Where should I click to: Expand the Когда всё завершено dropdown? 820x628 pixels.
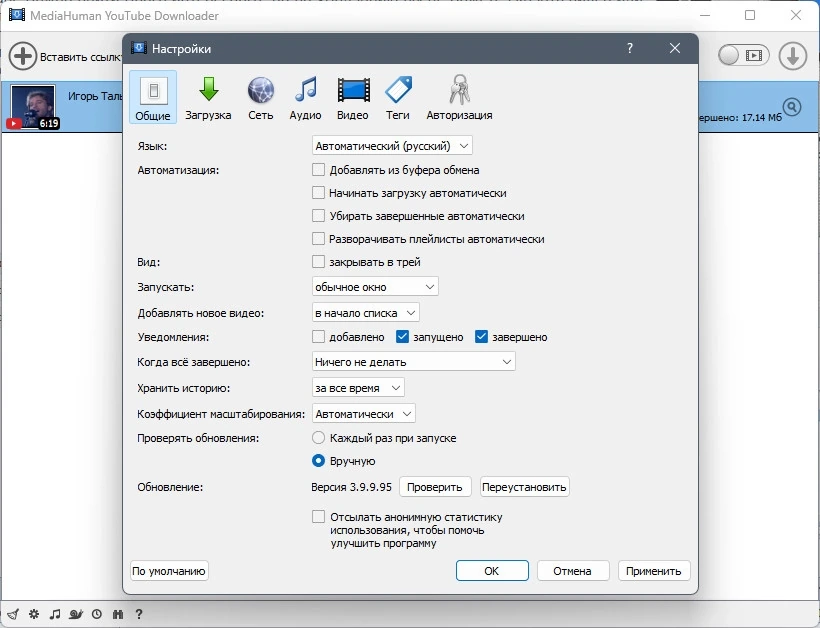[414, 361]
